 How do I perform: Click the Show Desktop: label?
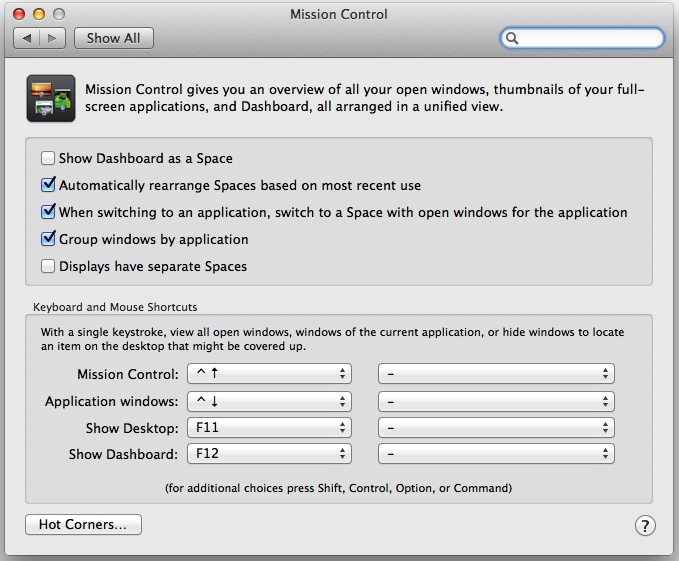tap(132, 428)
